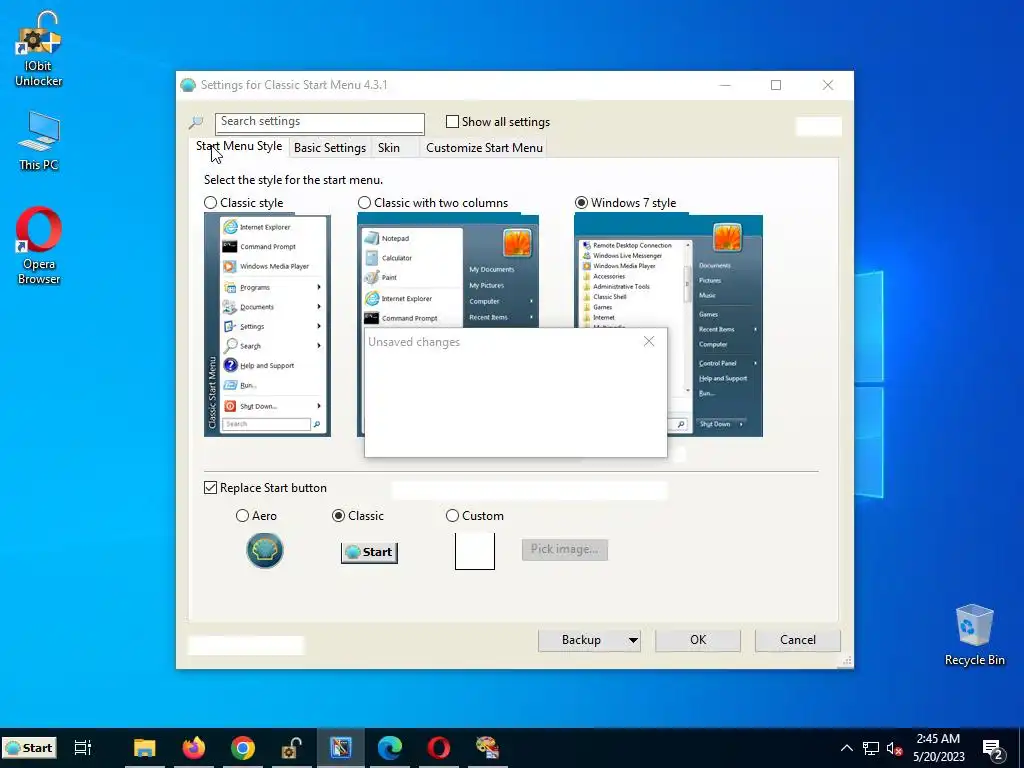Open the paint palette taskbar app
Image resolution: width=1024 pixels, height=768 pixels.
click(487, 748)
